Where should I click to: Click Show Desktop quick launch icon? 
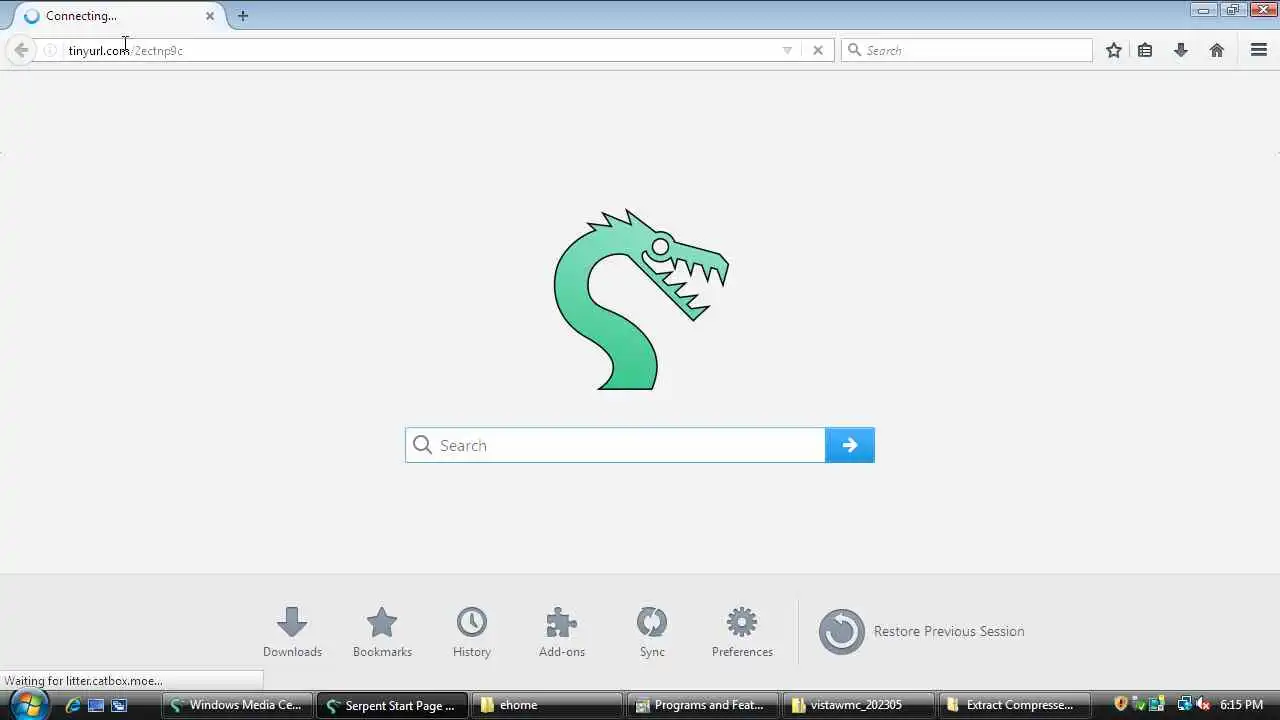96,705
